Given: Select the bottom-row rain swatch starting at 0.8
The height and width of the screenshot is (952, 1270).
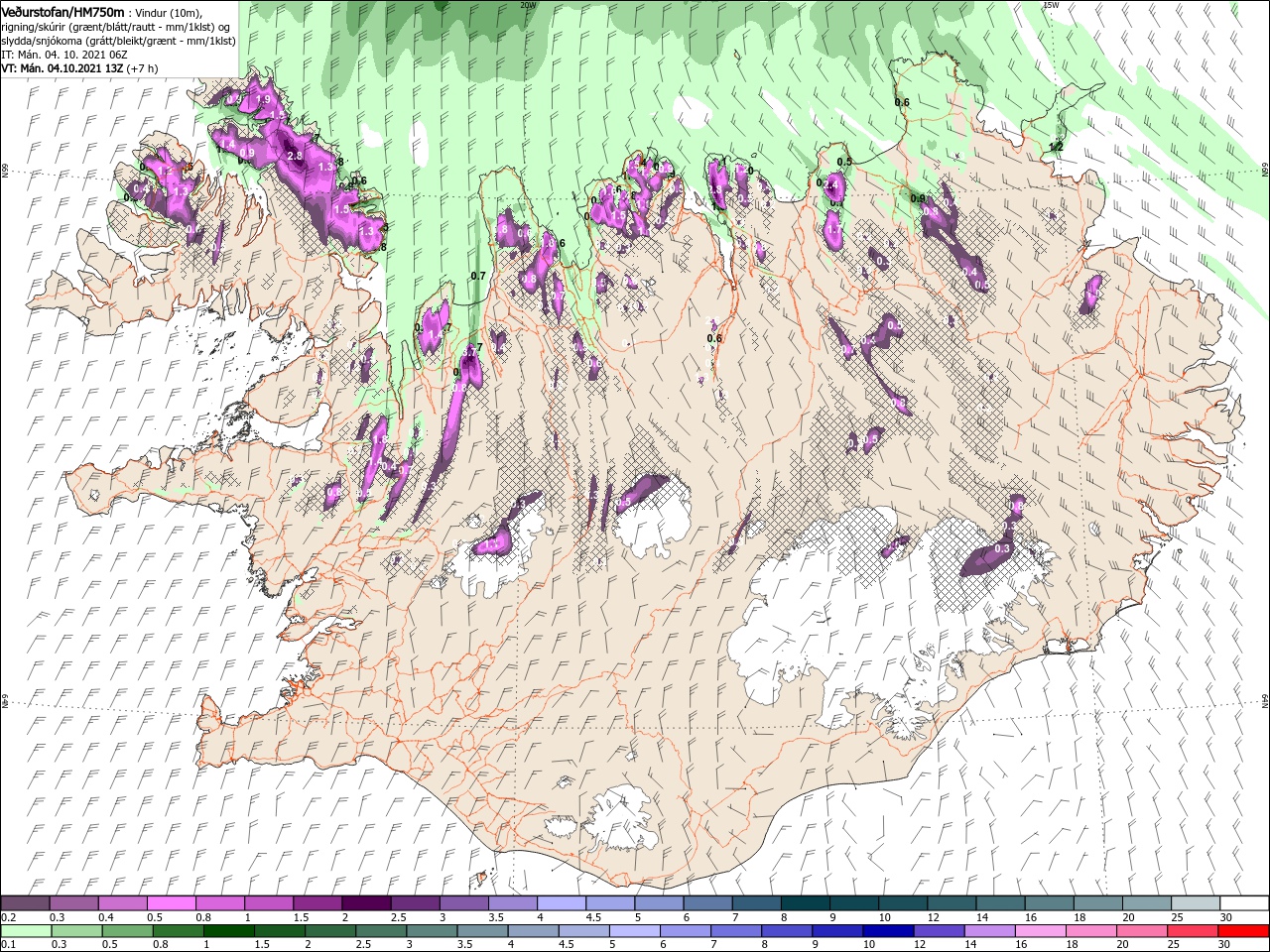Looking at the screenshot, I should coord(178,931).
